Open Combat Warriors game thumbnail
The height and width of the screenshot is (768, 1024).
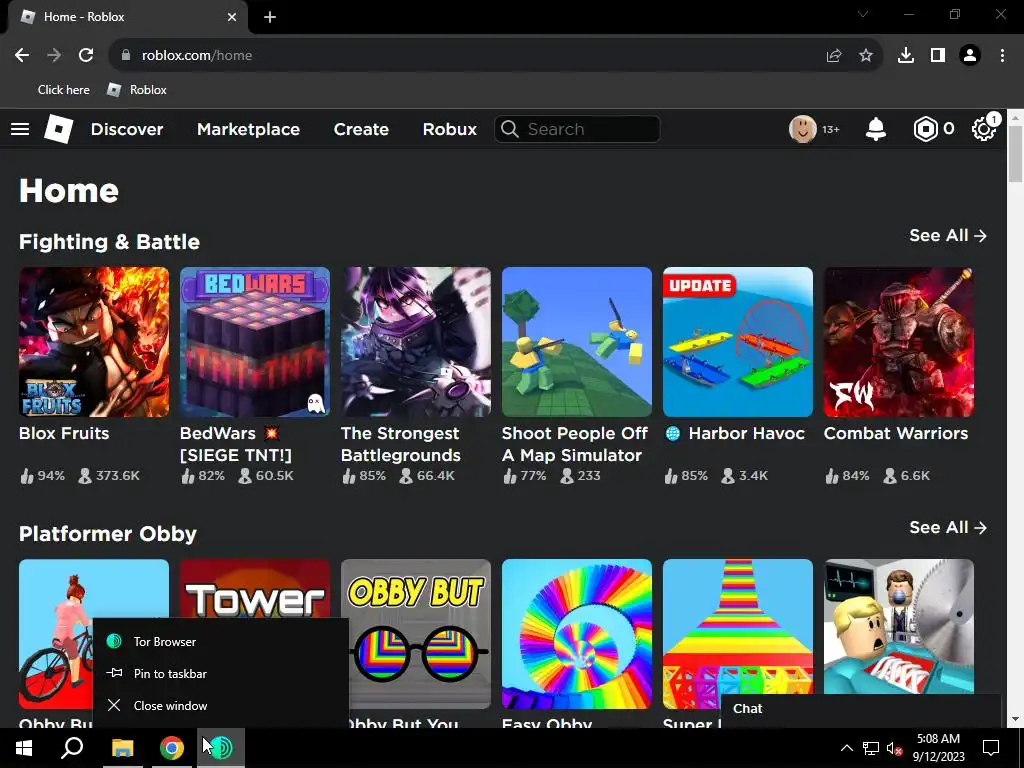pyautogui.click(x=899, y=342)
